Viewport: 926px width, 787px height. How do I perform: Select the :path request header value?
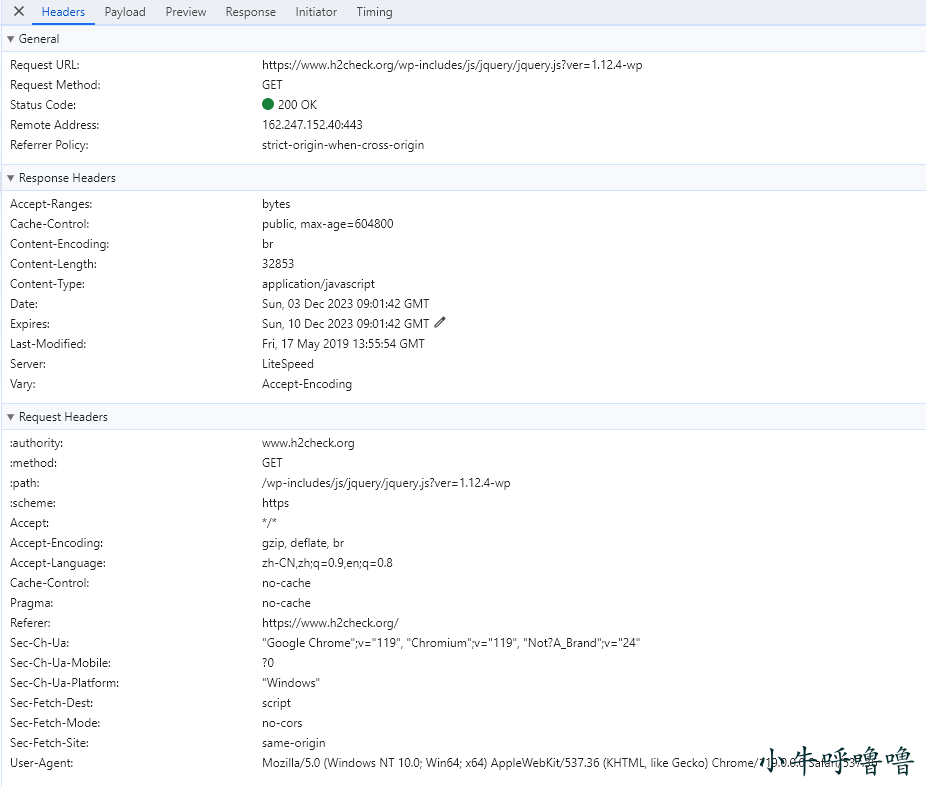[386, 483]
